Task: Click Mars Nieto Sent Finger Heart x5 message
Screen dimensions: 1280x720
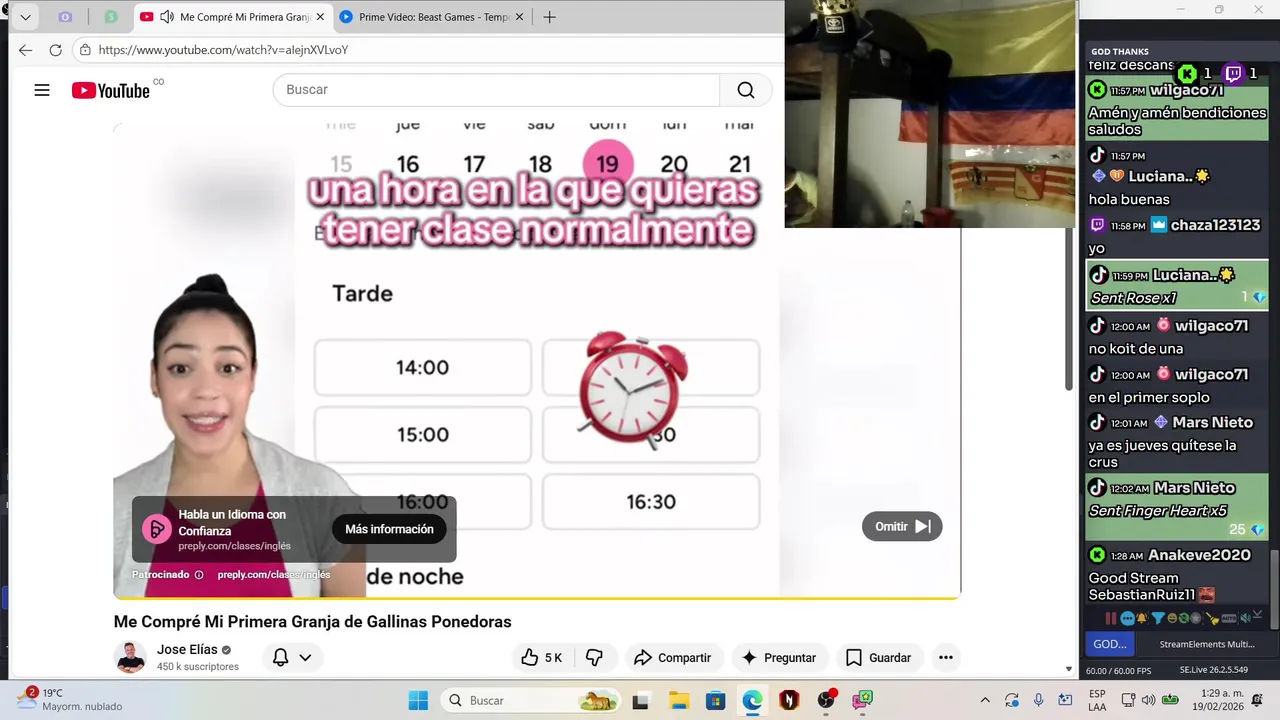Action: [x=1177, y=508]
